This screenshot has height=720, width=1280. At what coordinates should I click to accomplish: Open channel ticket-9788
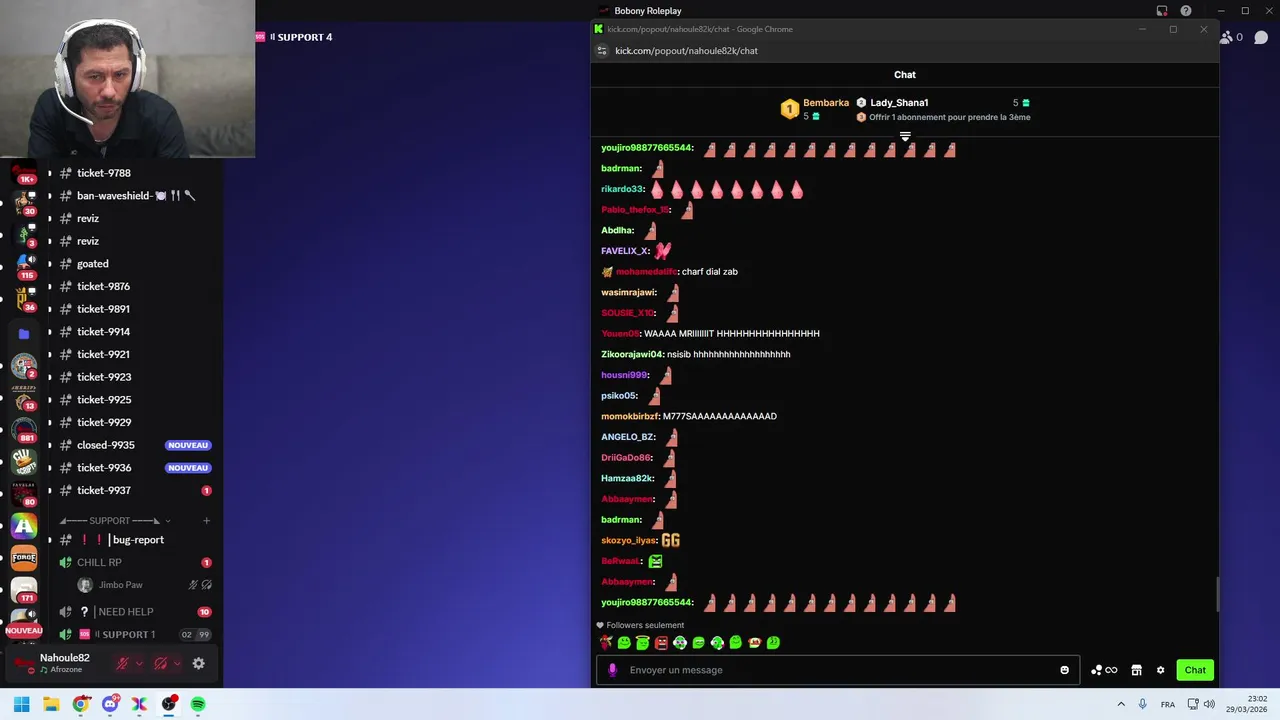pyautogui.click(x=135, y=173)
